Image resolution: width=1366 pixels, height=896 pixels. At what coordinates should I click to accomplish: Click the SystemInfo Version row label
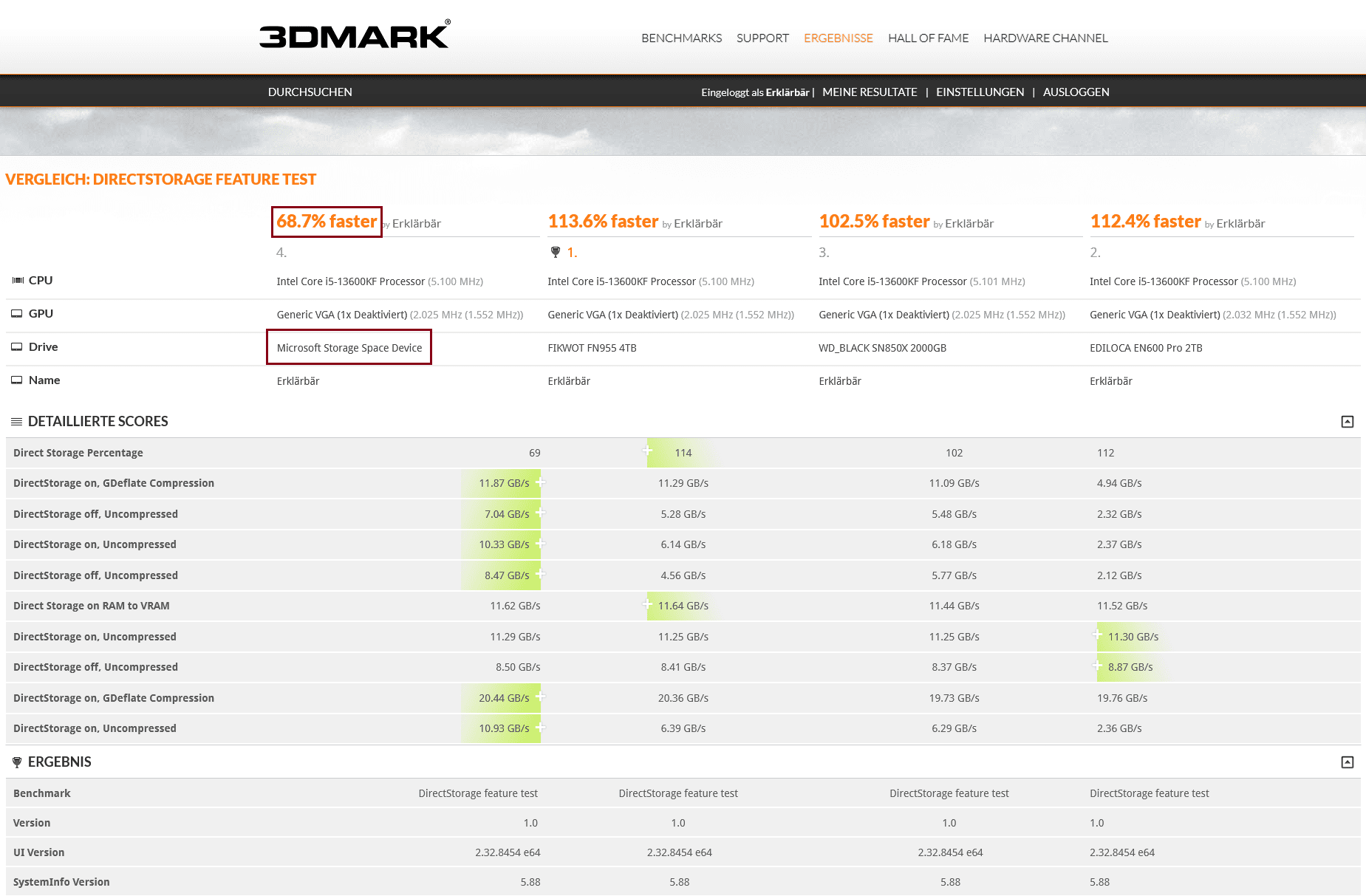tap(61, 882)
